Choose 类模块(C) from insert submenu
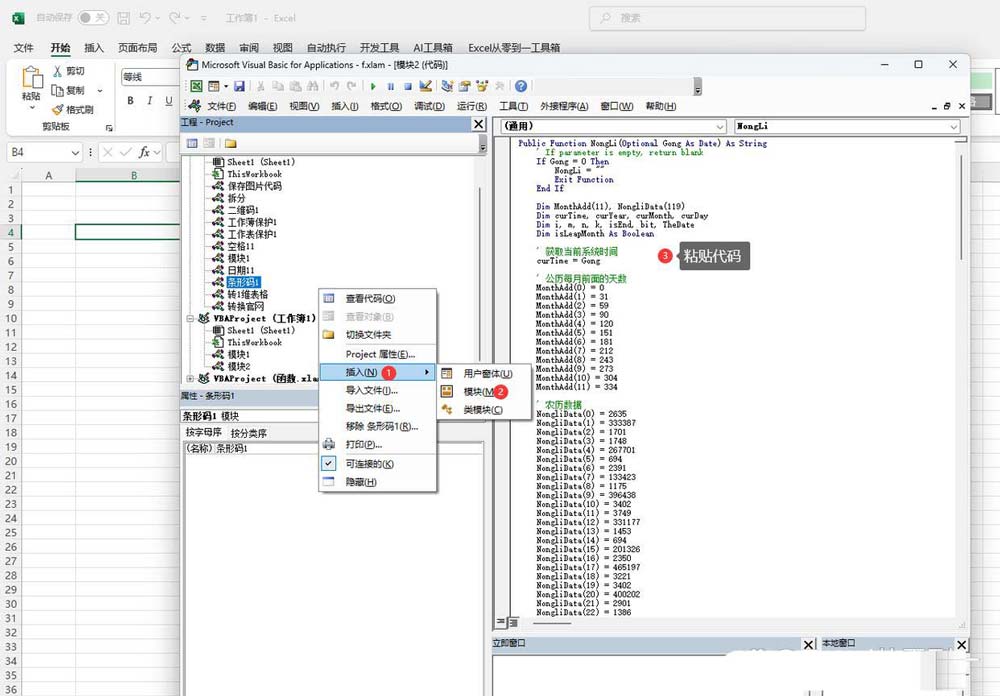 coord(484,410)
